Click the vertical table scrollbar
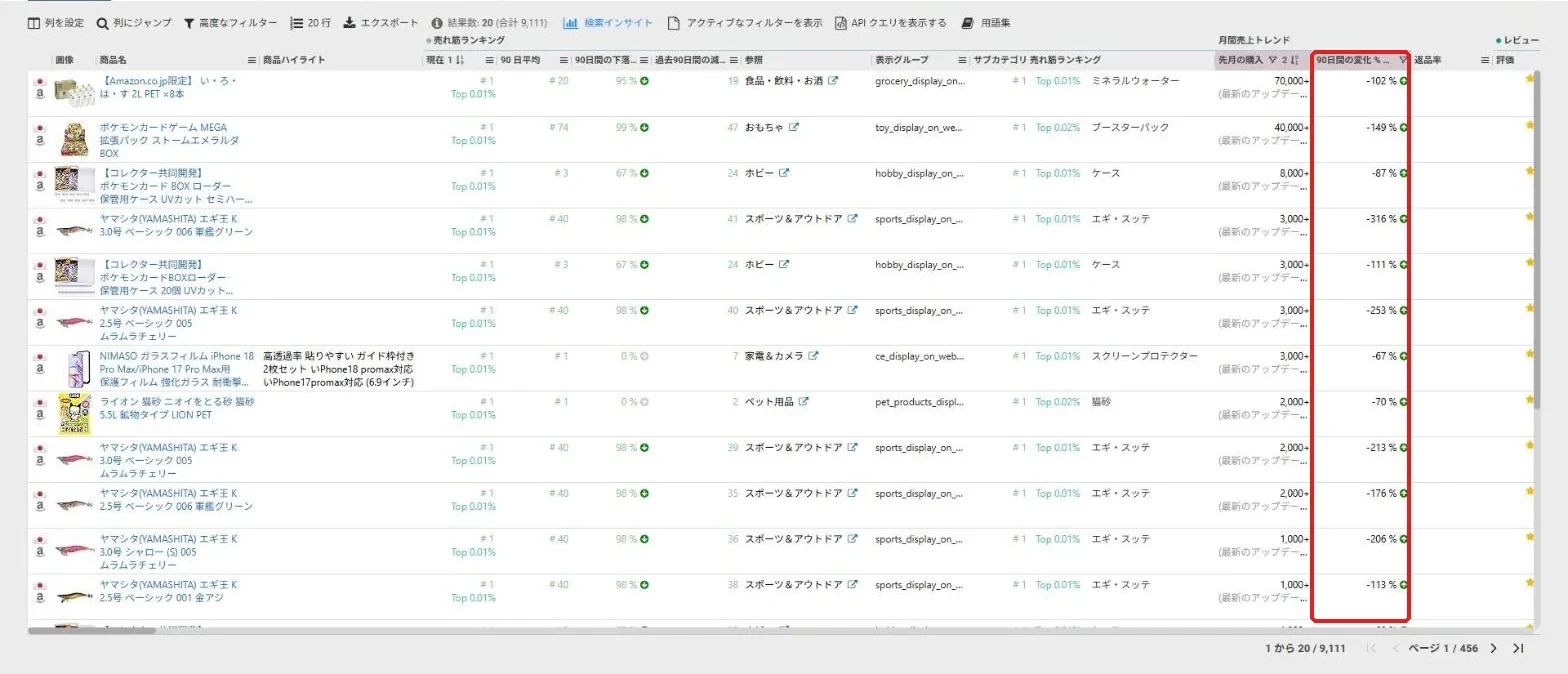The image size is (1568, 674). click(x=1535, y=240)
